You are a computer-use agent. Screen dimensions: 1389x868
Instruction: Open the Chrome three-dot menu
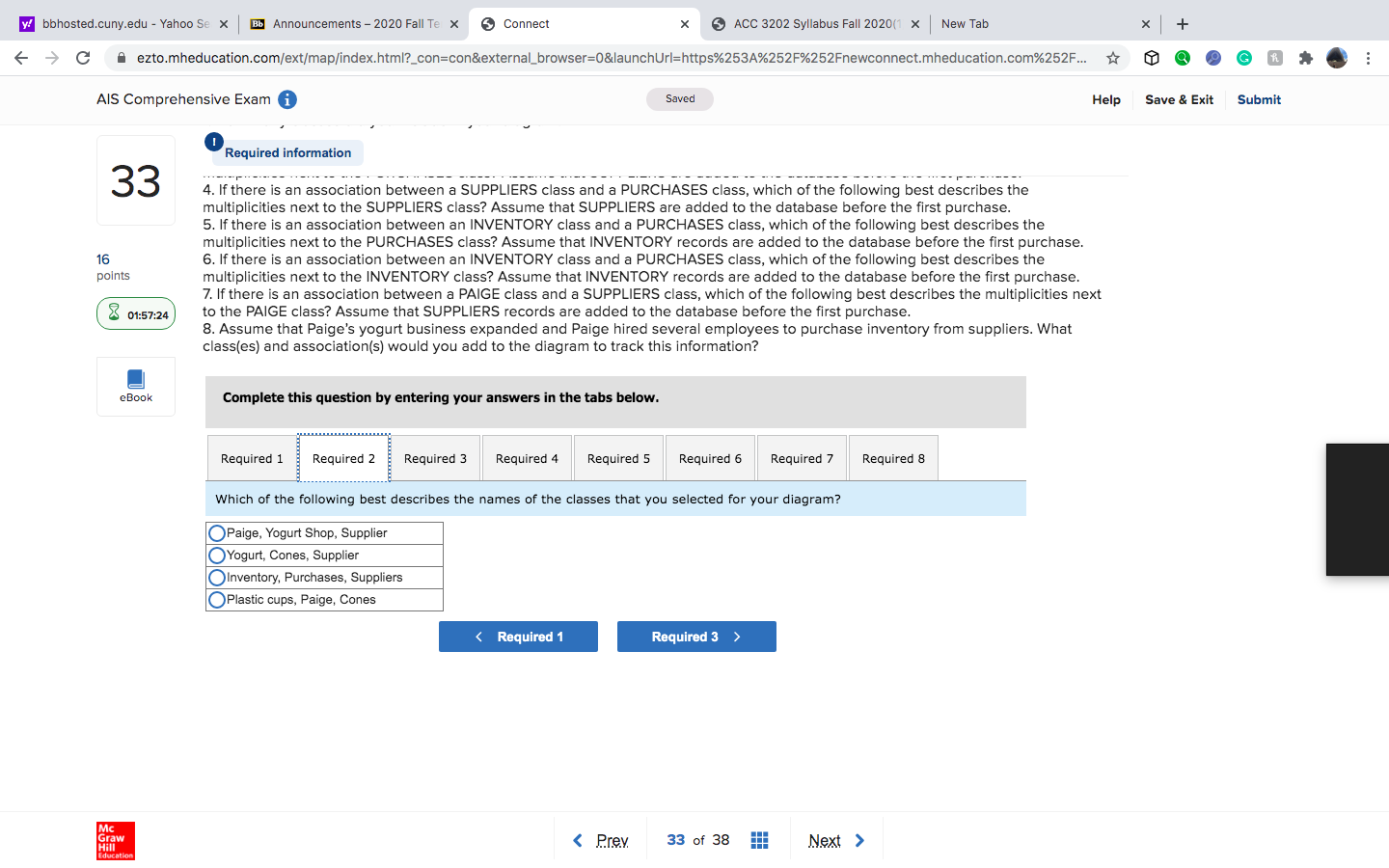coord(1369,58)
